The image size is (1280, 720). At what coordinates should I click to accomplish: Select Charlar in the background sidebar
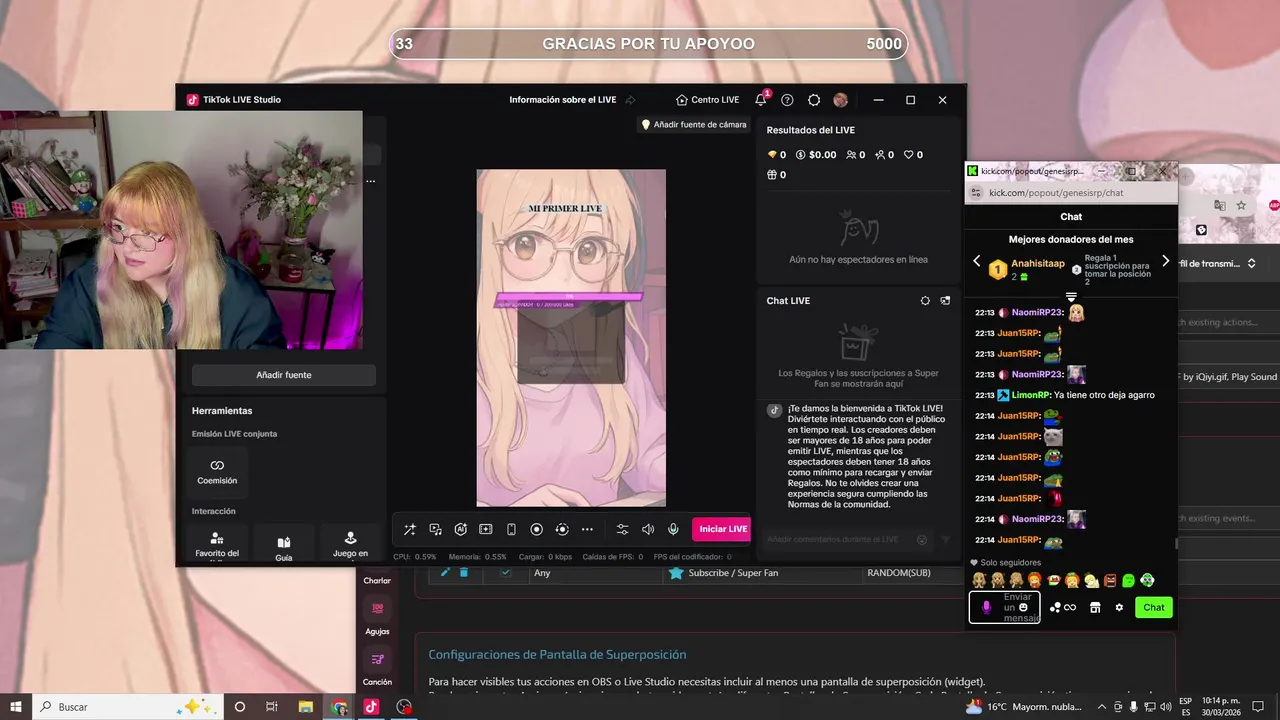[x=377, y=580]
